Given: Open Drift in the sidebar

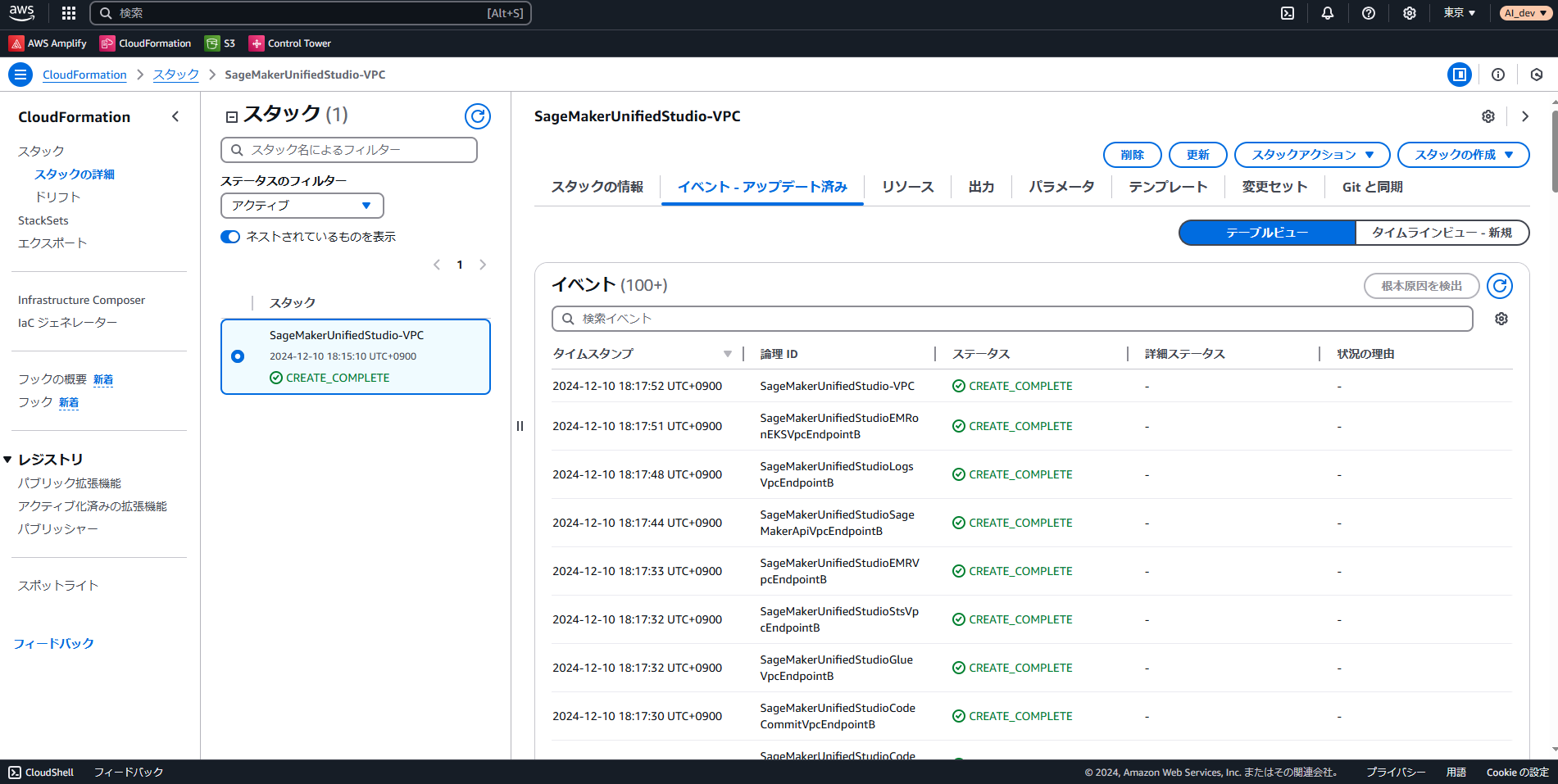Looking at the screenshot, I should click(57, 197).
